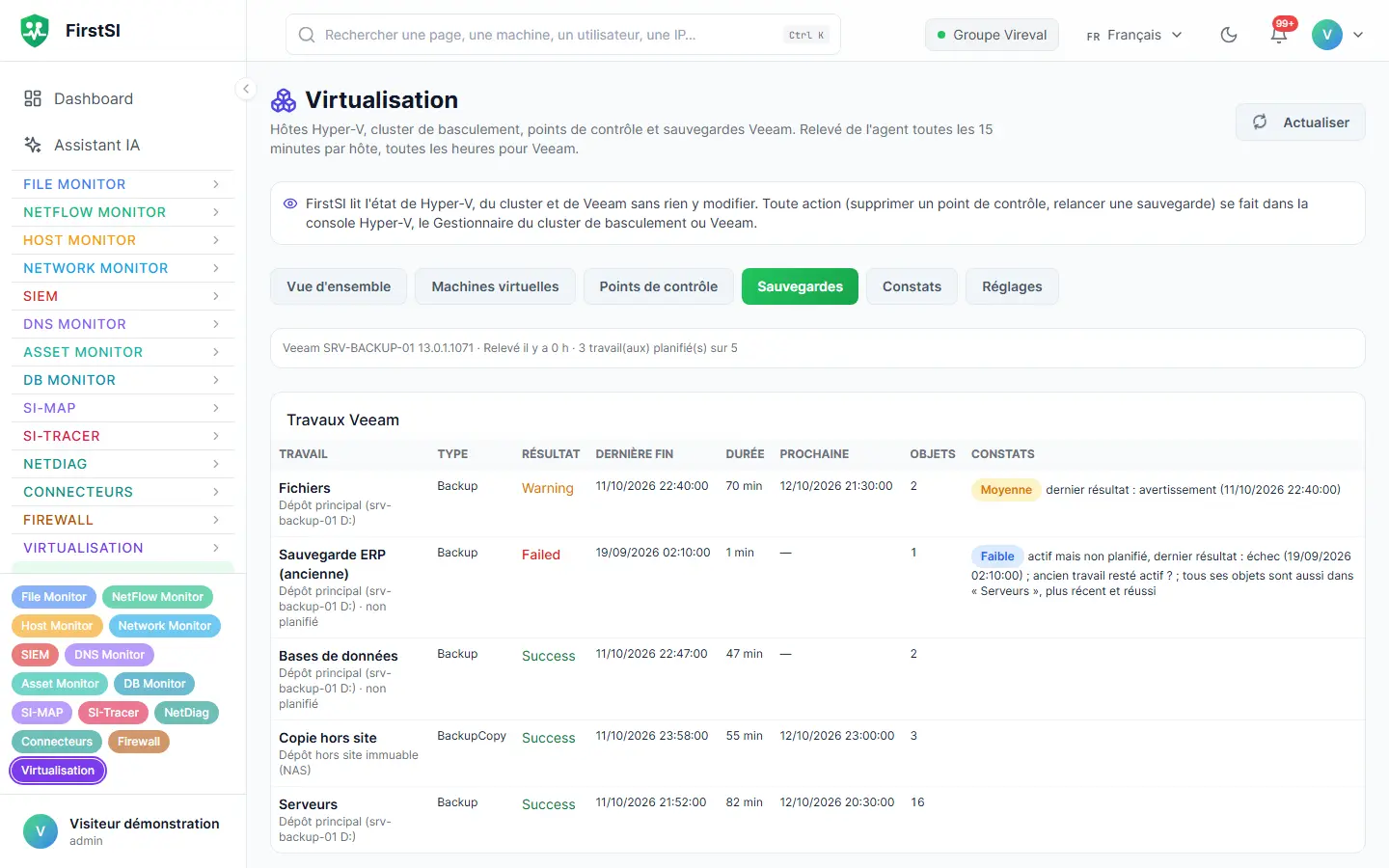Click the NetFlow Monitor colored pill
This screenshot has height=868, width=1389.
(157, 597)
